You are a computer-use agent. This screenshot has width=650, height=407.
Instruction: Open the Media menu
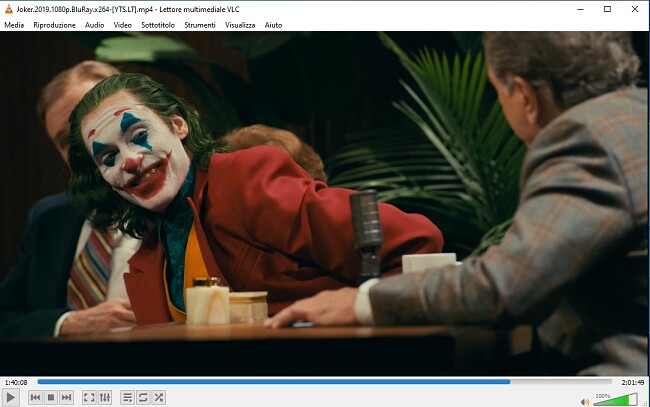(x=14, y=25)
